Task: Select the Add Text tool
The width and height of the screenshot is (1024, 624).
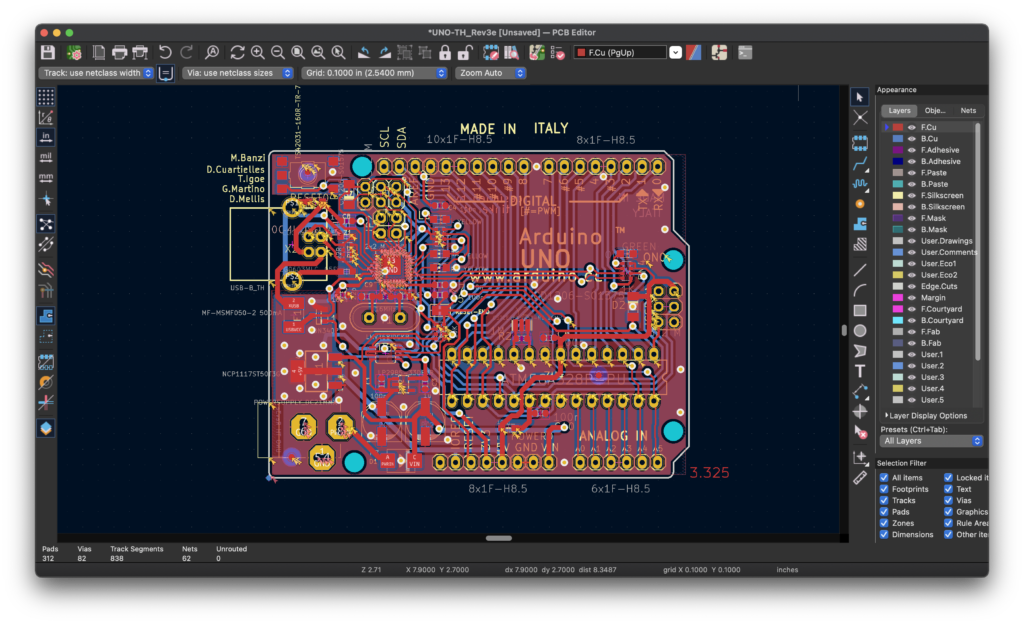Action: pyautogui.click(x=860, y=371)
